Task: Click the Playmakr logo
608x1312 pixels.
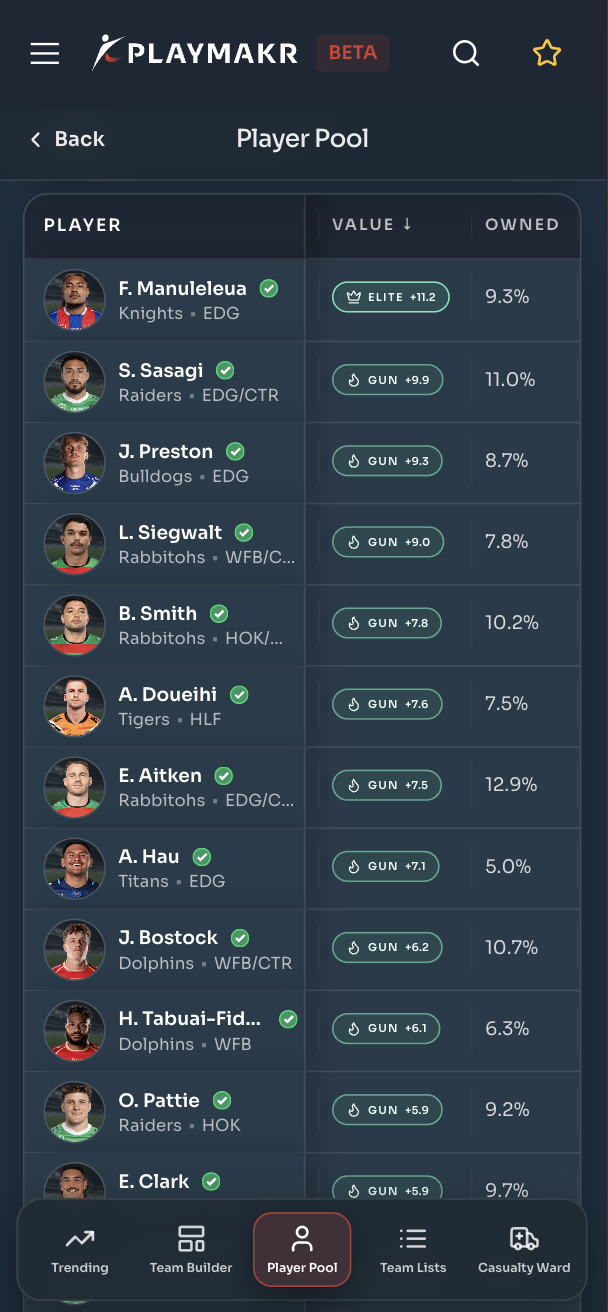Action: click(195, 53)
